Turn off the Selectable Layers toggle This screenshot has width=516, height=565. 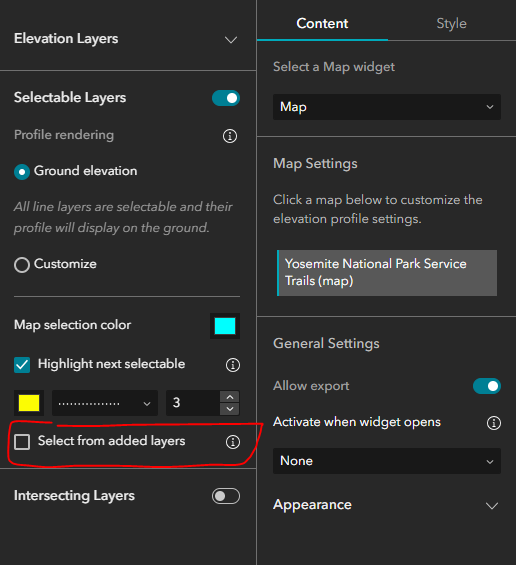coord(226,98)
